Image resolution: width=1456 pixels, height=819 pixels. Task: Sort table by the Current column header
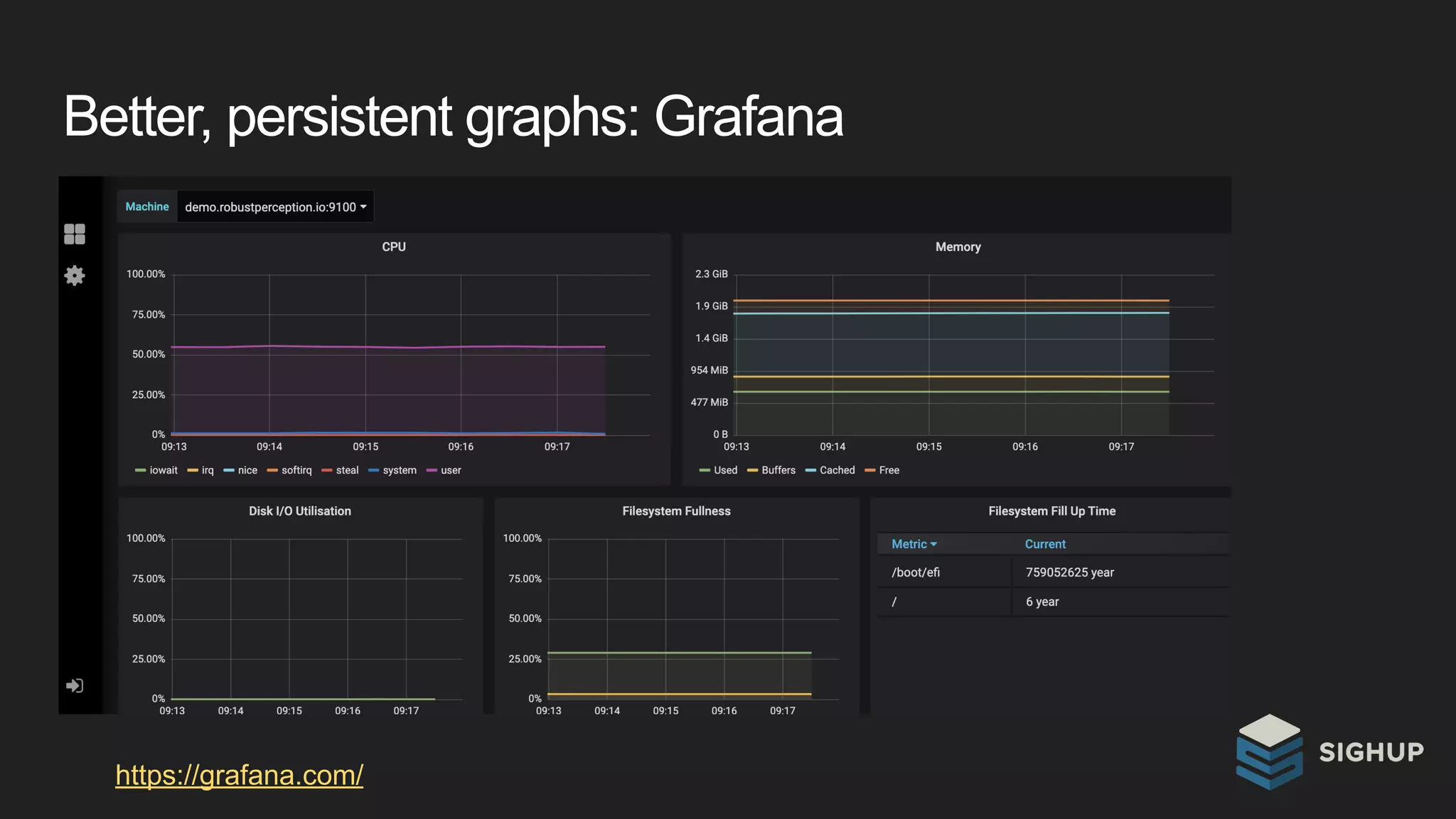coord(1045,544)
